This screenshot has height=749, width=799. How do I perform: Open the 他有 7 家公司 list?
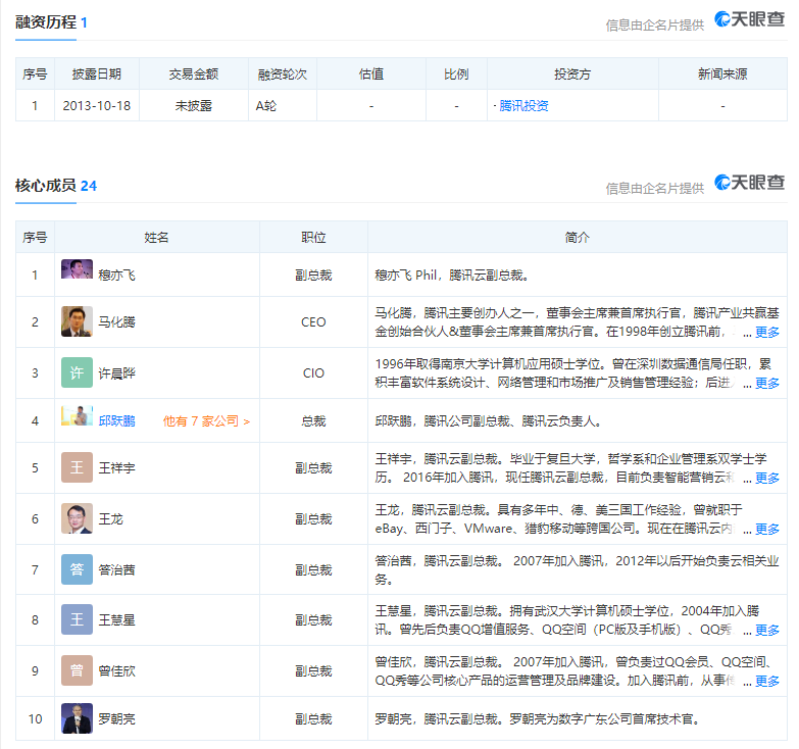pos(206,421)
